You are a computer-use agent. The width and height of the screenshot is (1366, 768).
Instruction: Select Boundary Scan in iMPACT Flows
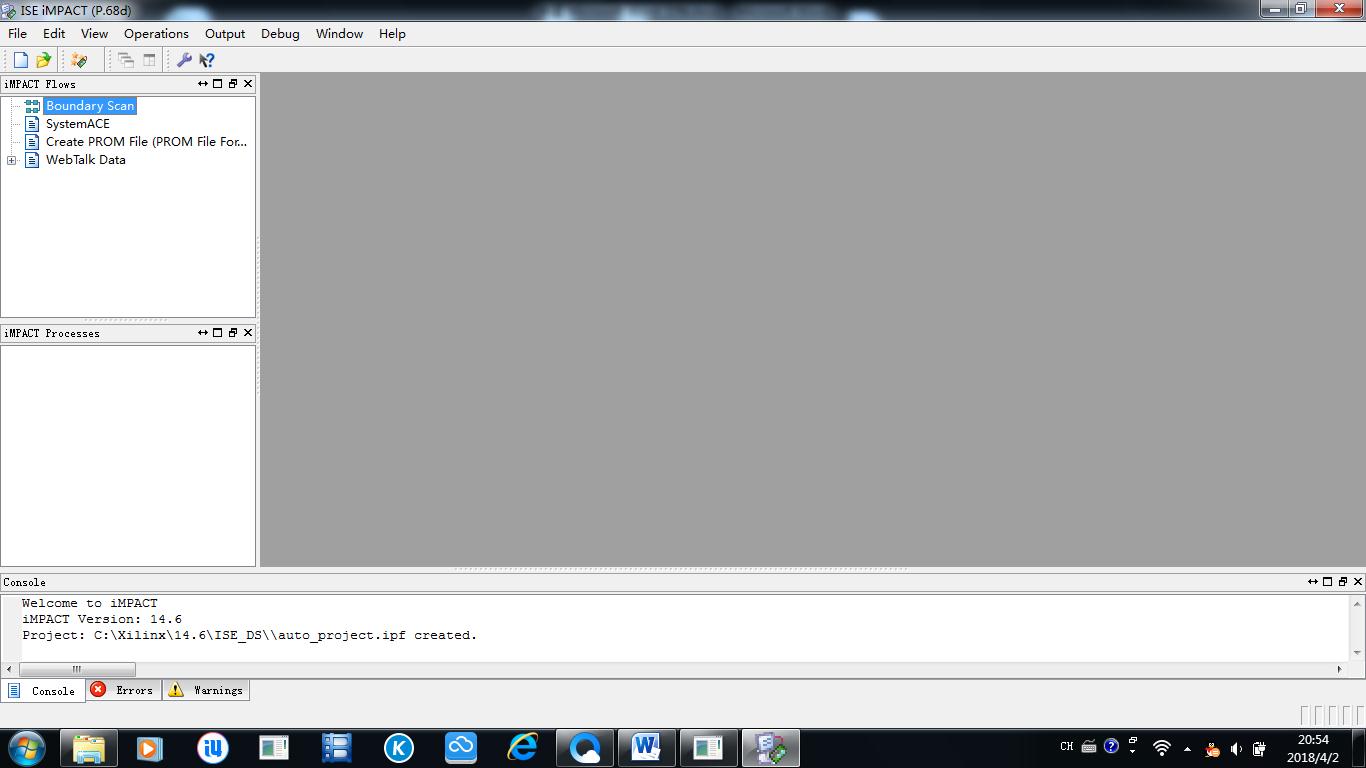click(89, 106)
